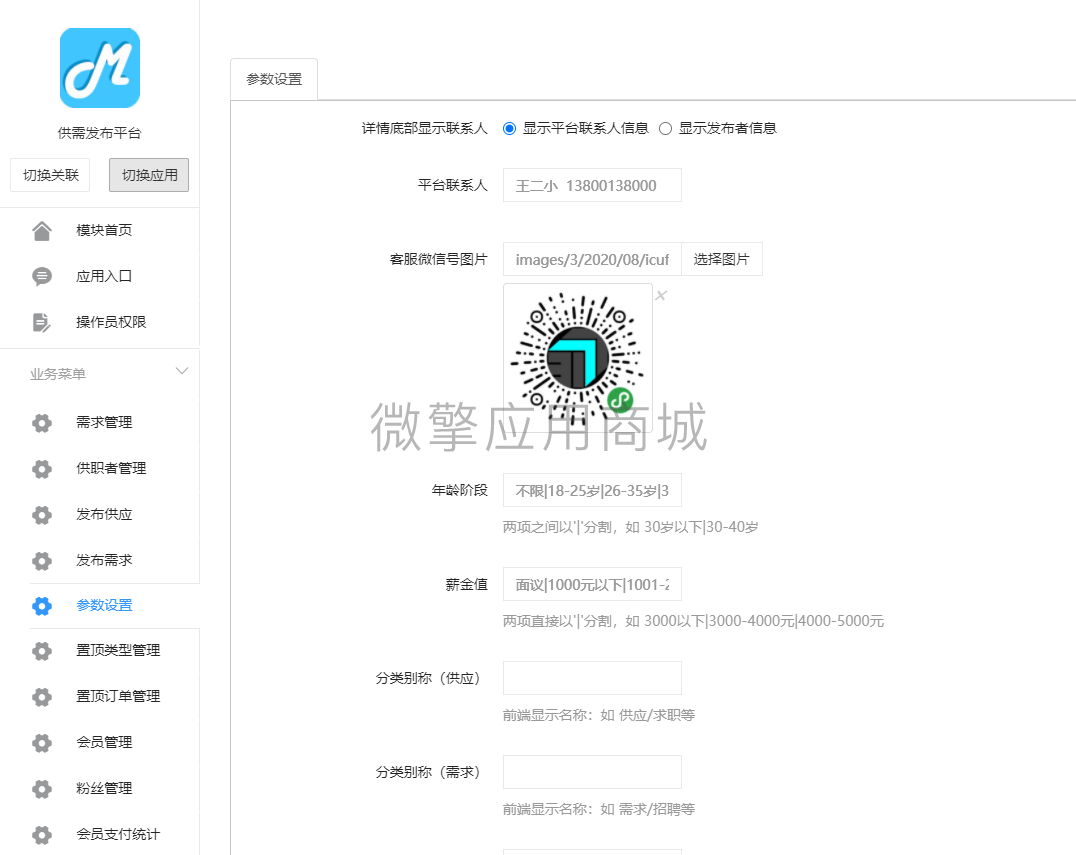
Task: Focus the 客服微信号图片 path field
Action: point(592,259)
